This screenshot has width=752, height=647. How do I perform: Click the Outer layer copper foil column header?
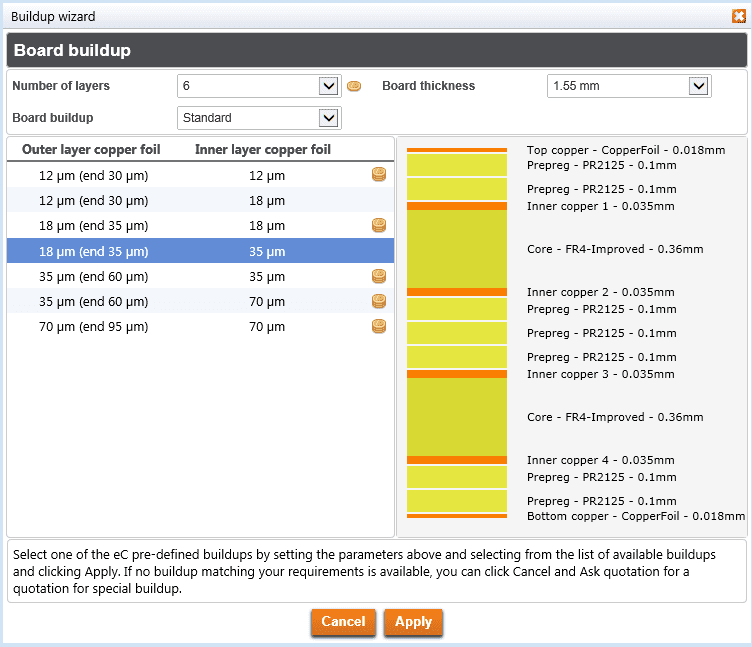click(x=91, y=150)
